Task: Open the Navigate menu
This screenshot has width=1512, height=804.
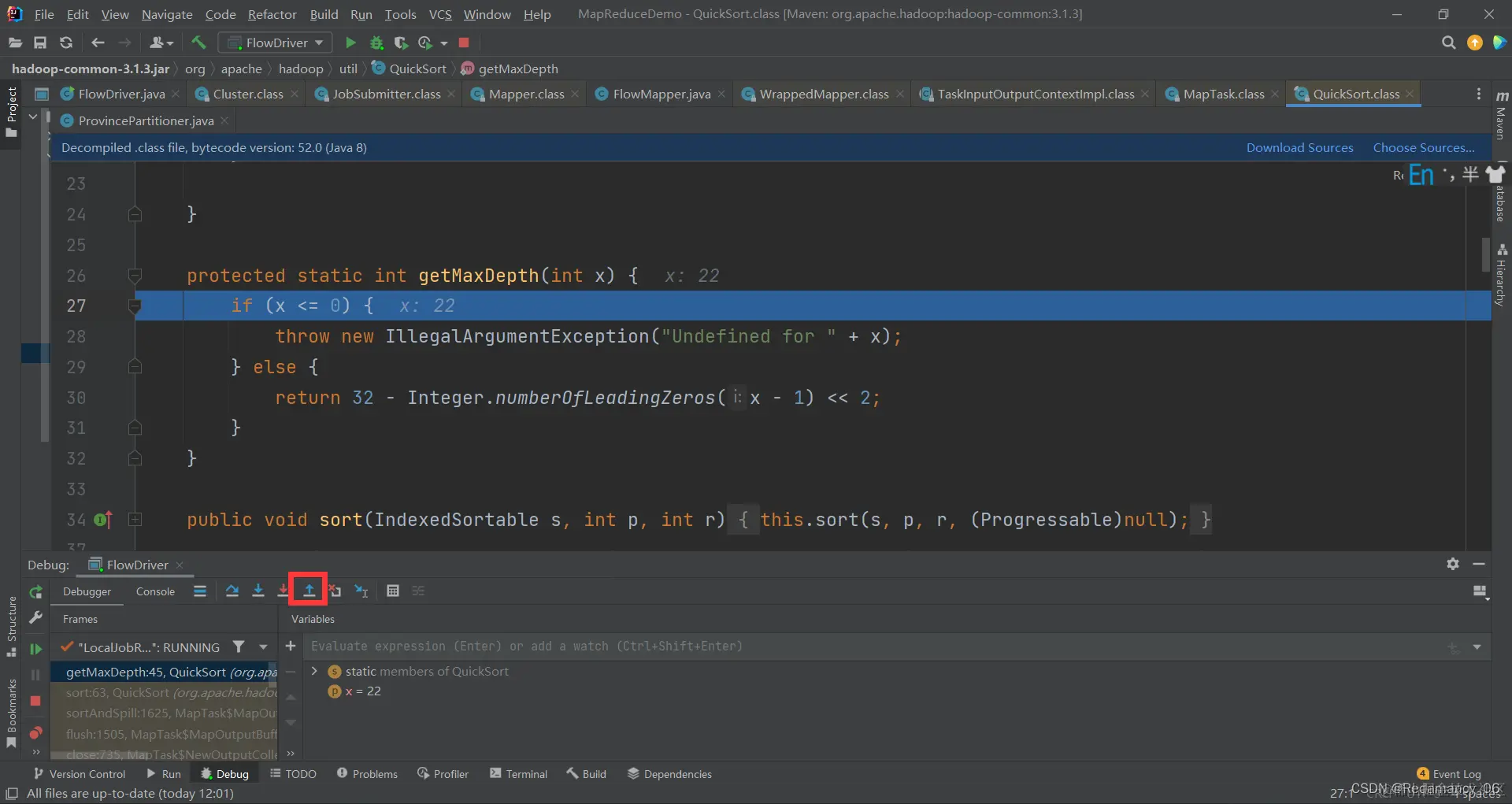Action: pos(167,14)
